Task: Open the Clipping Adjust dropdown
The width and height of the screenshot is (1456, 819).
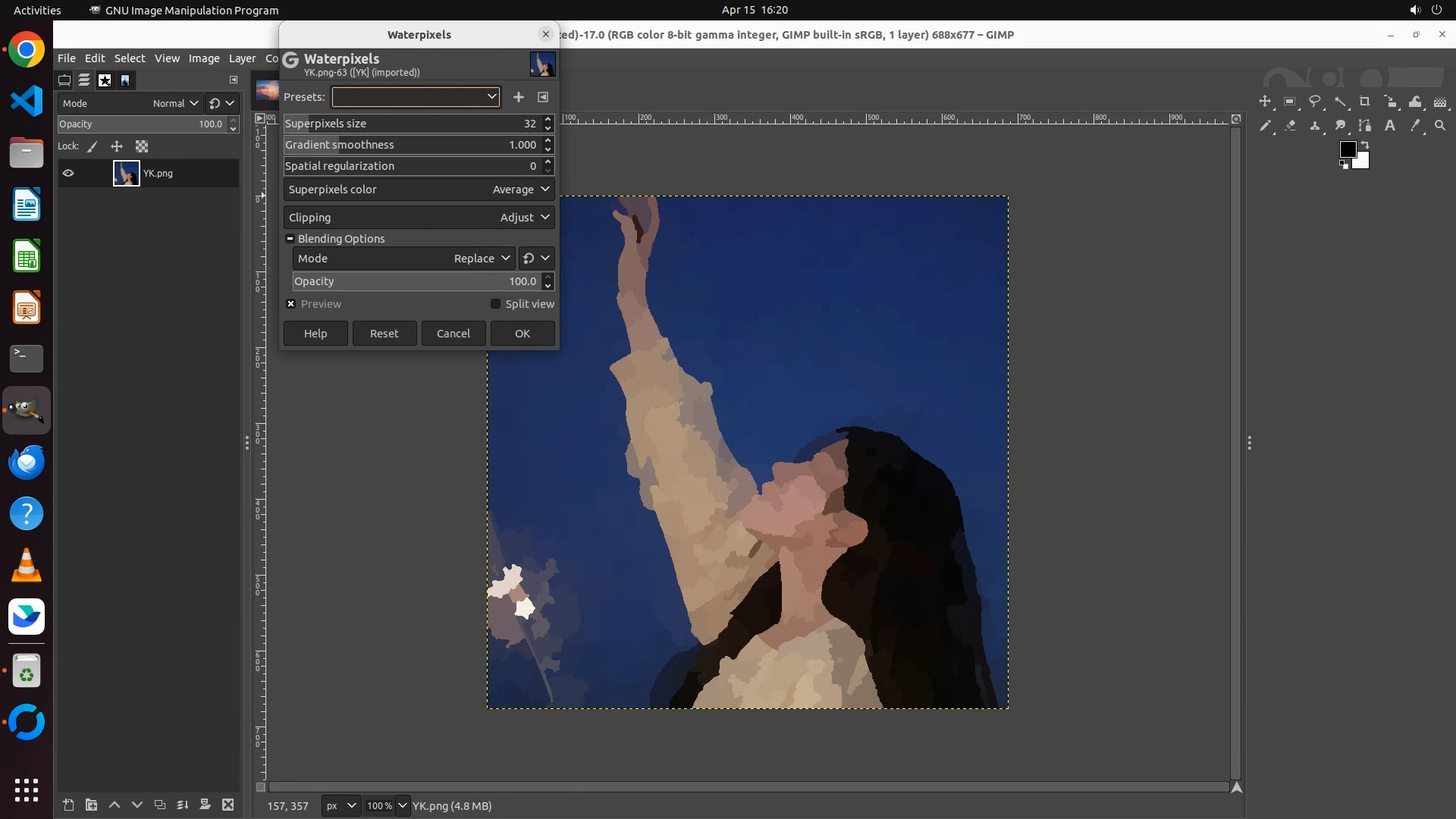Action: pos(419,218)
